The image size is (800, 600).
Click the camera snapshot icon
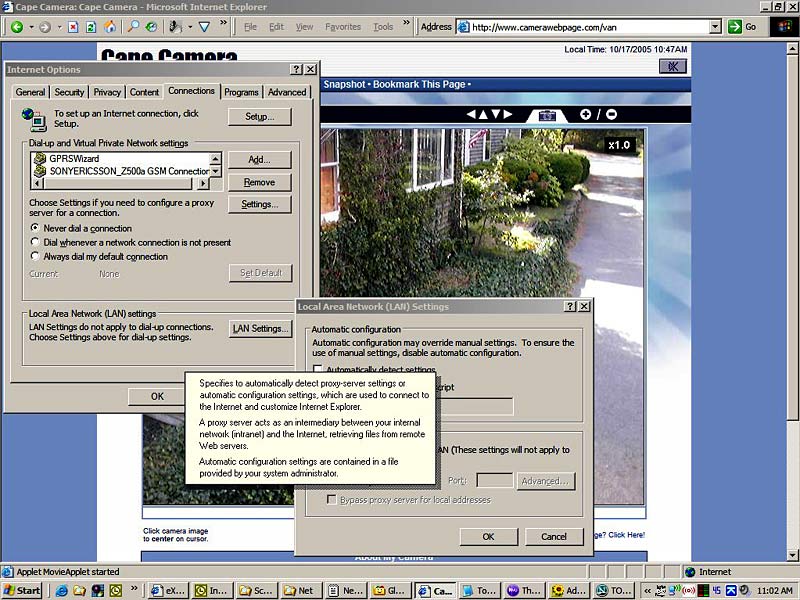tap(546, 115)
